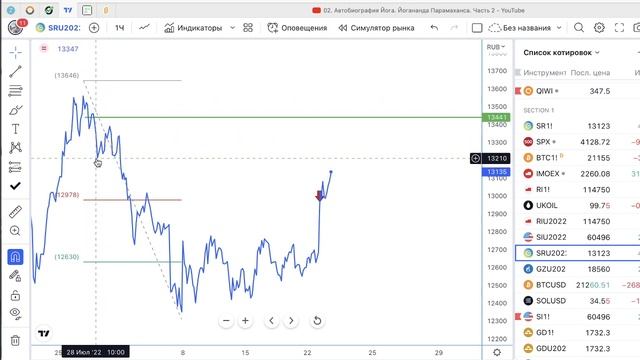Collapse the SECTION 1 watchlist header
This screenshot has width=640, height=360.
click(539, 110)
